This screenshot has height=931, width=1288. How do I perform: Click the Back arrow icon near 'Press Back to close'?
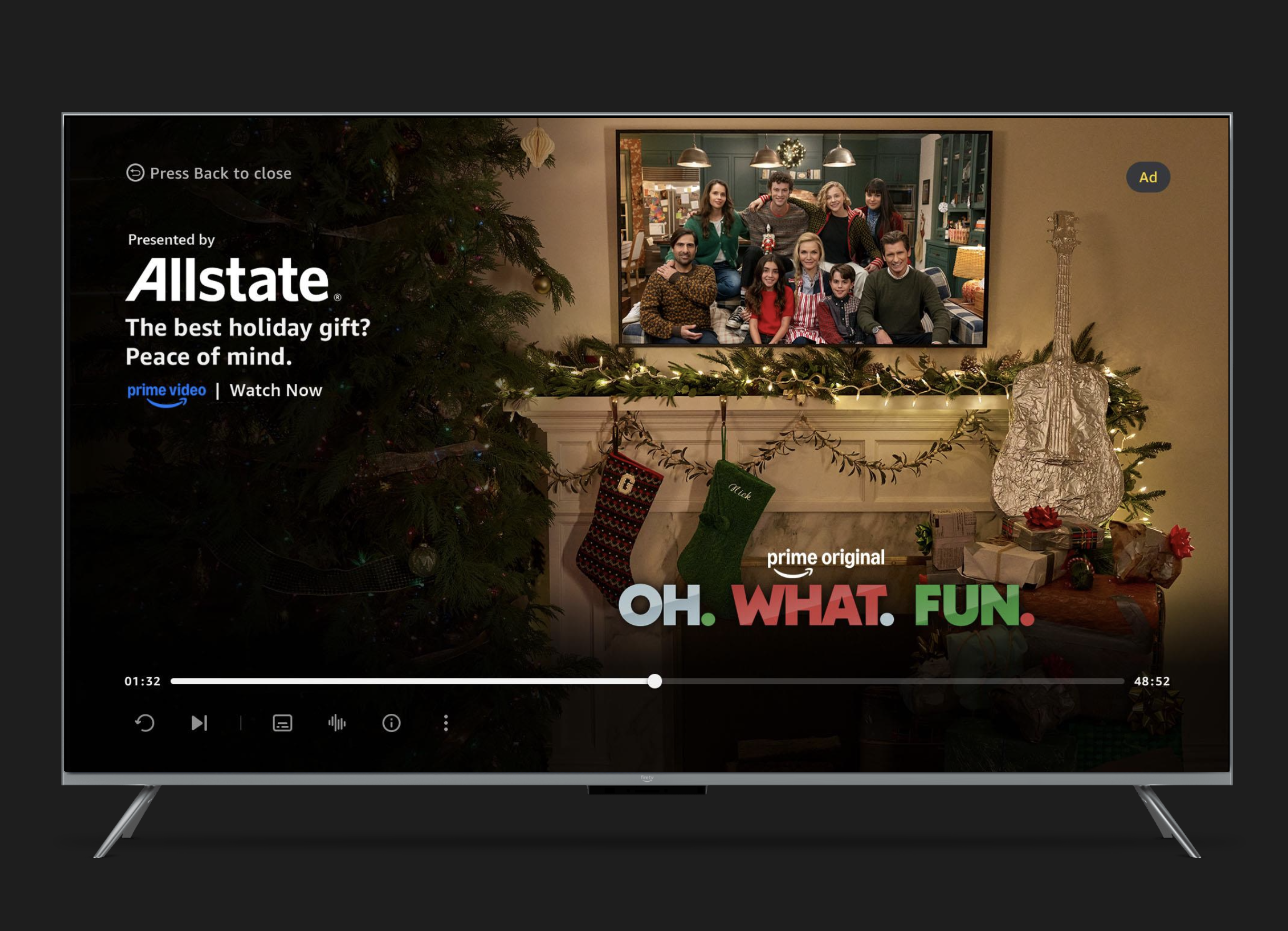point(135,173)
